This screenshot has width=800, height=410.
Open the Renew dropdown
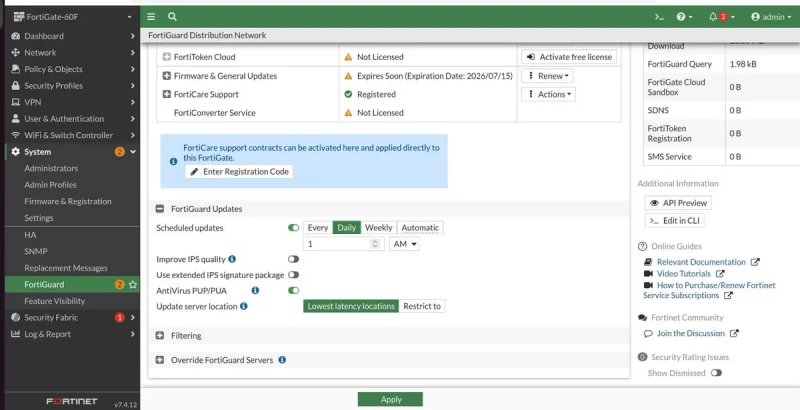547,76
